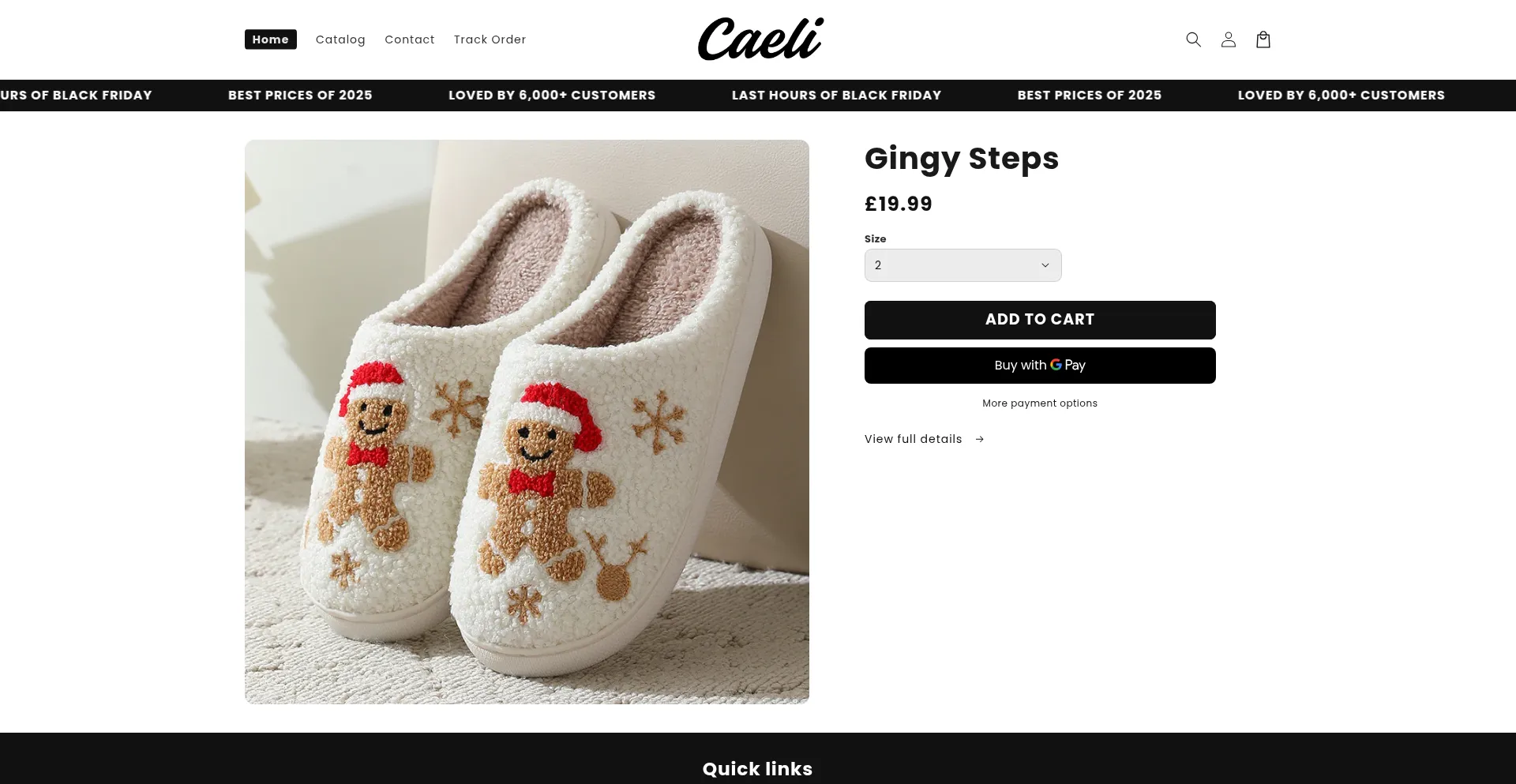
Task: Click the Quick links footer heading
Action: [x=757, y=769]
